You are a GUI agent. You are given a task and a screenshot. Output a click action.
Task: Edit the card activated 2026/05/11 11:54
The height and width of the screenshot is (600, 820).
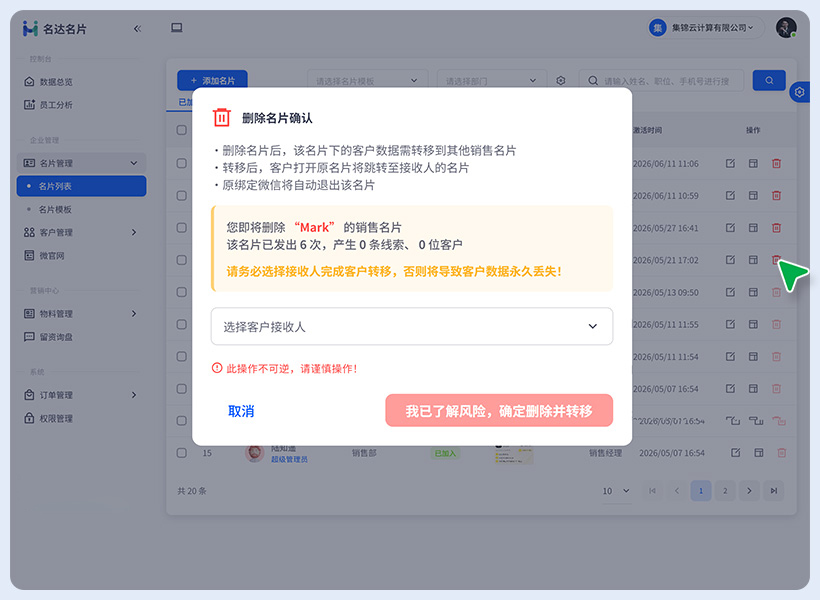click(731, 357)
